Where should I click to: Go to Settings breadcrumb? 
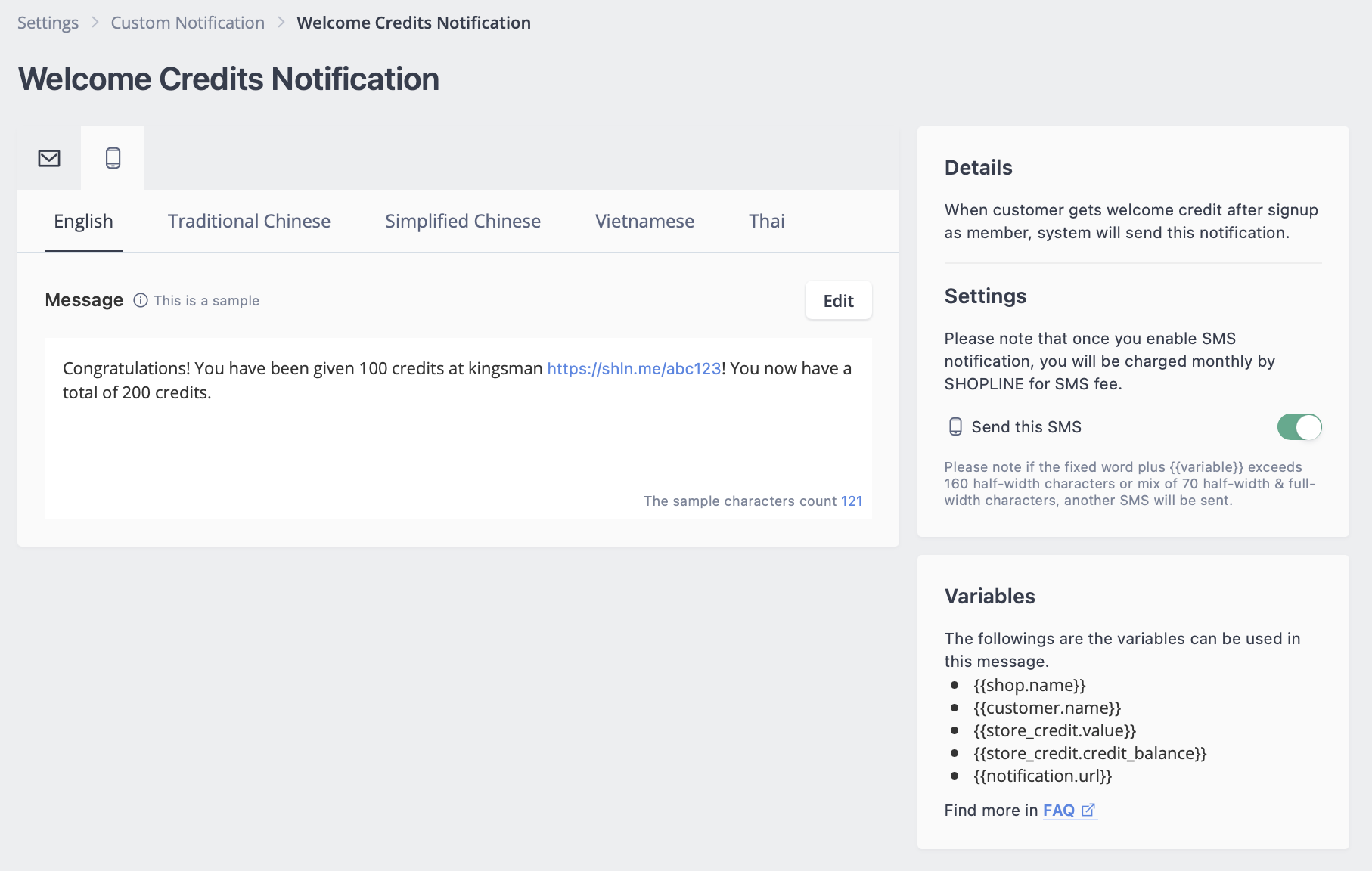coord(48,23)
